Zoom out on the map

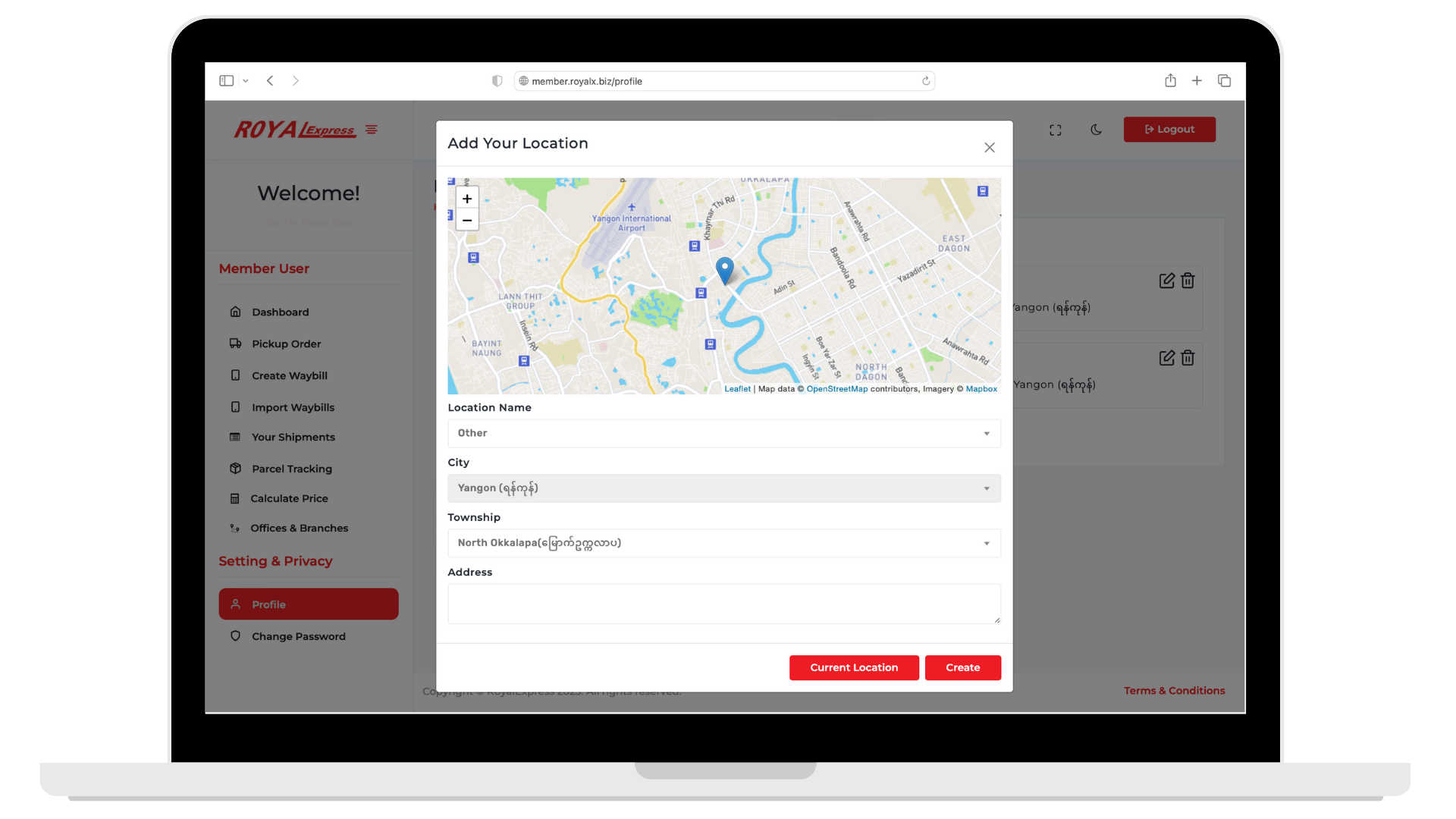(x=467, y=220)
